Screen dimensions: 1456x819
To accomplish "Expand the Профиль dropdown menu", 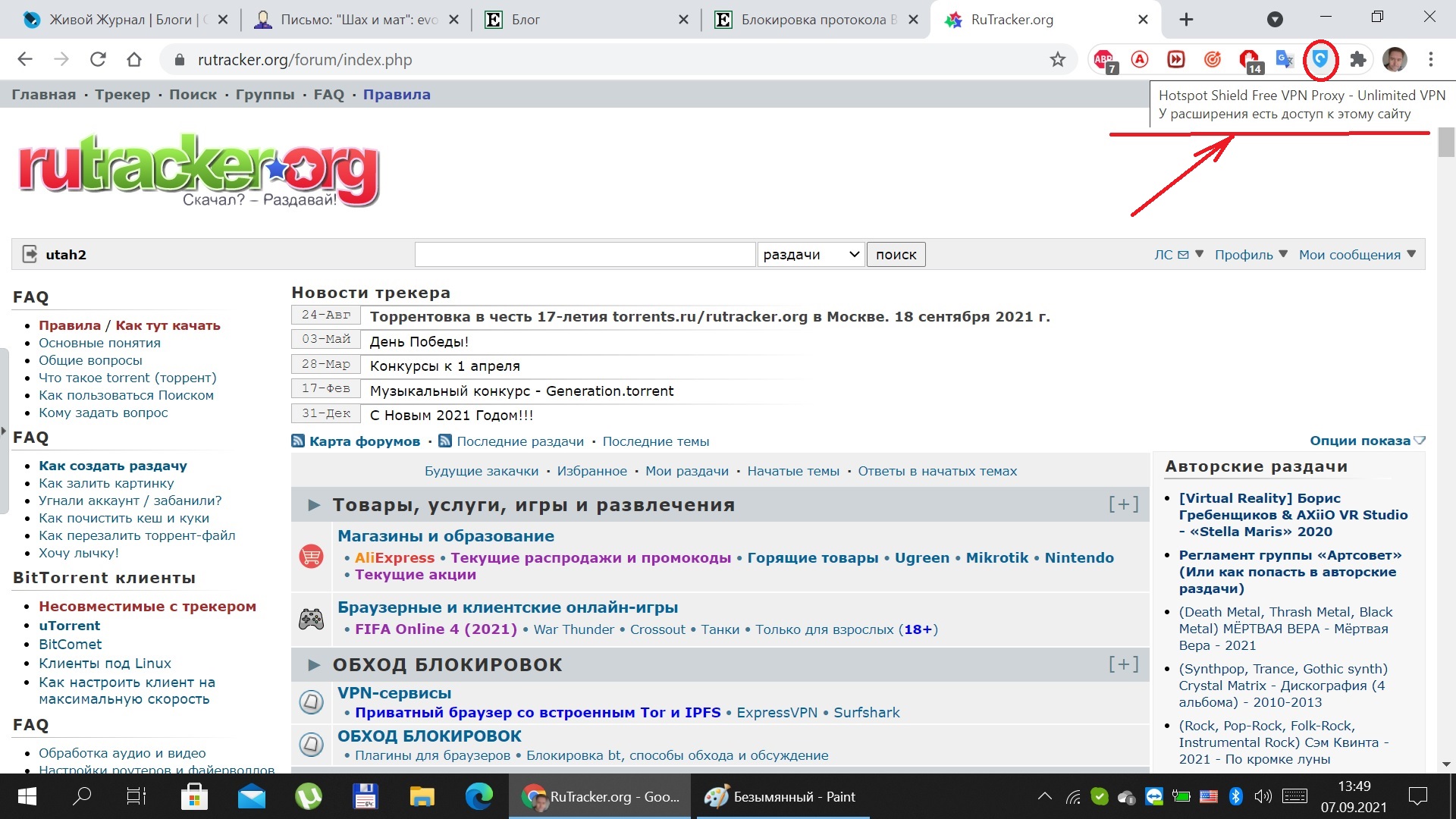I will 1250,255.
